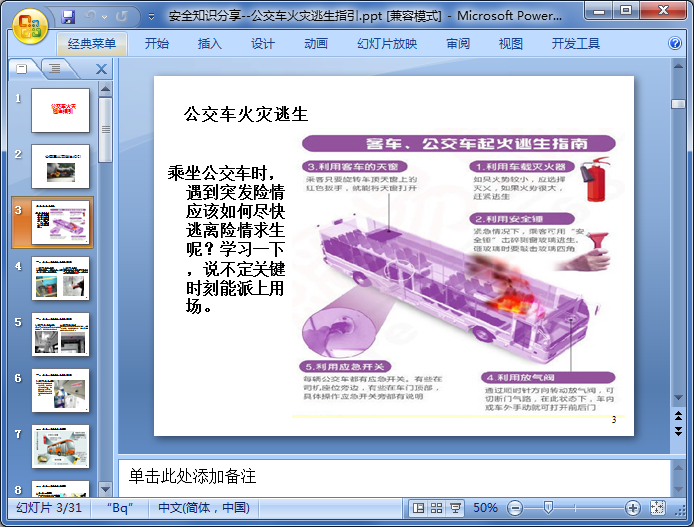Click slide title 公交车火灾逃生

(246, 114)
